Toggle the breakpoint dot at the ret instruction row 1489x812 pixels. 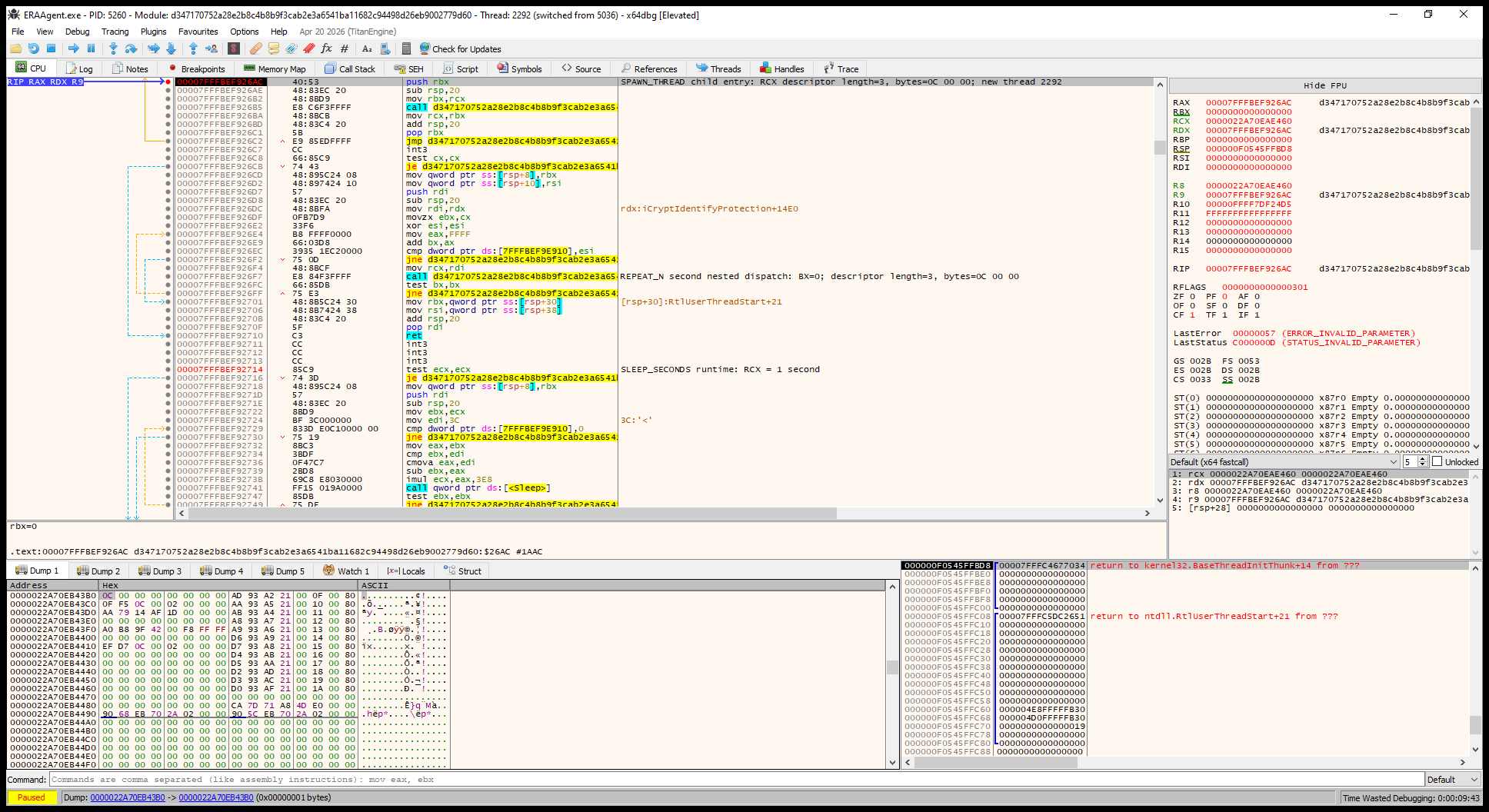(x=168, y=336)
